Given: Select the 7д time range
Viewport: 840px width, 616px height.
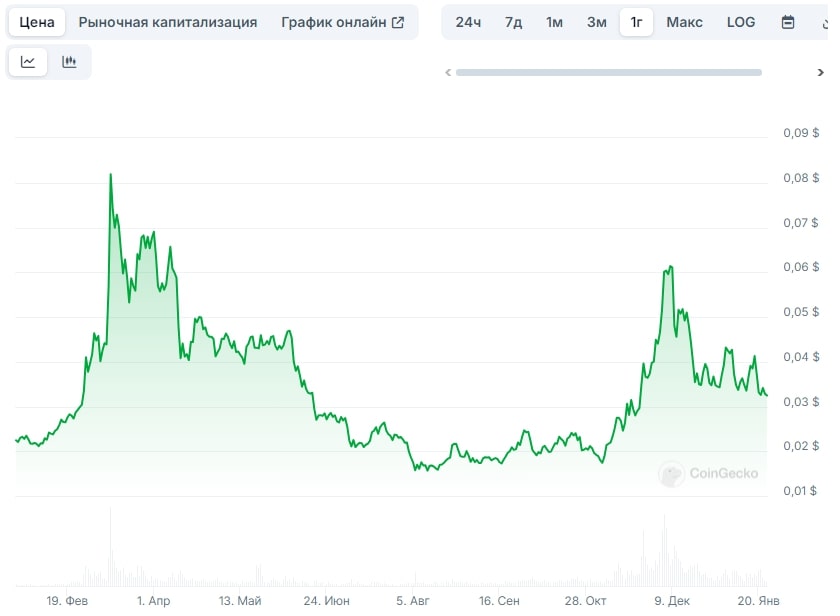Looking at the screenshot, I should 513,22.
